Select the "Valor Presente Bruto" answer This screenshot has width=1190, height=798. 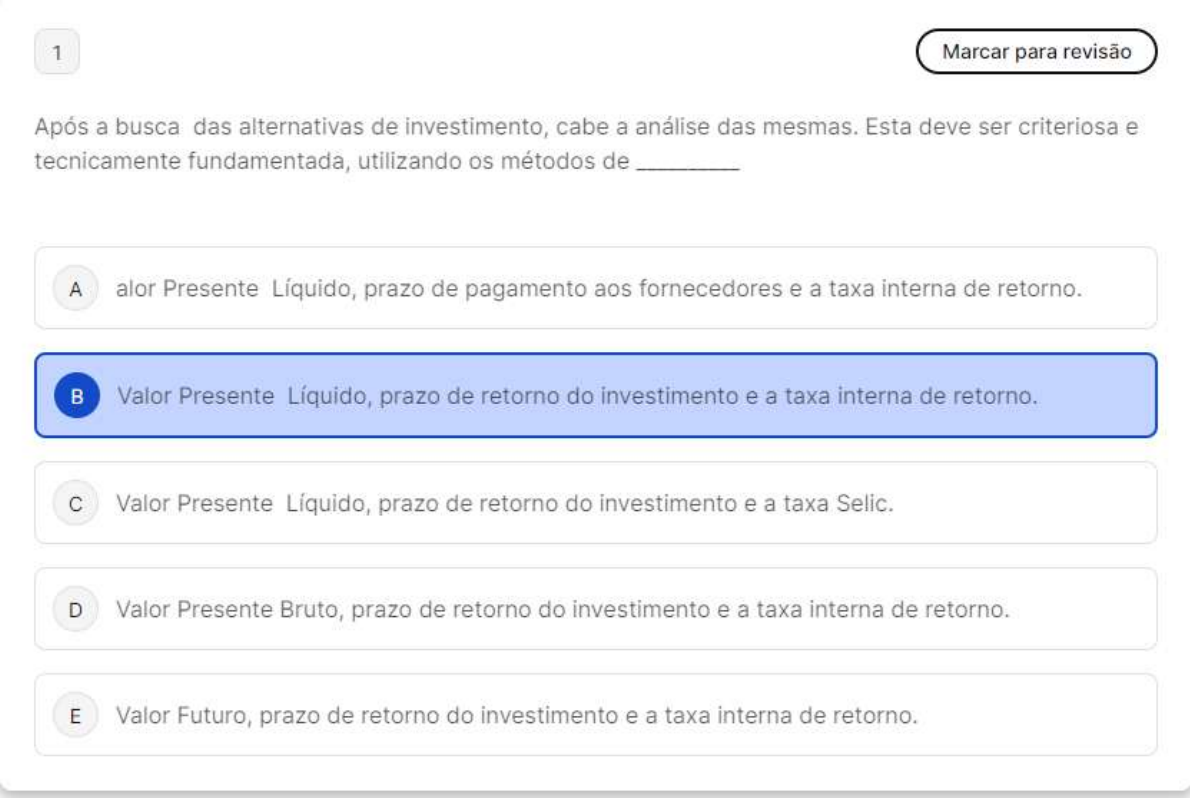pyautogui.click(x=562, y=609)
